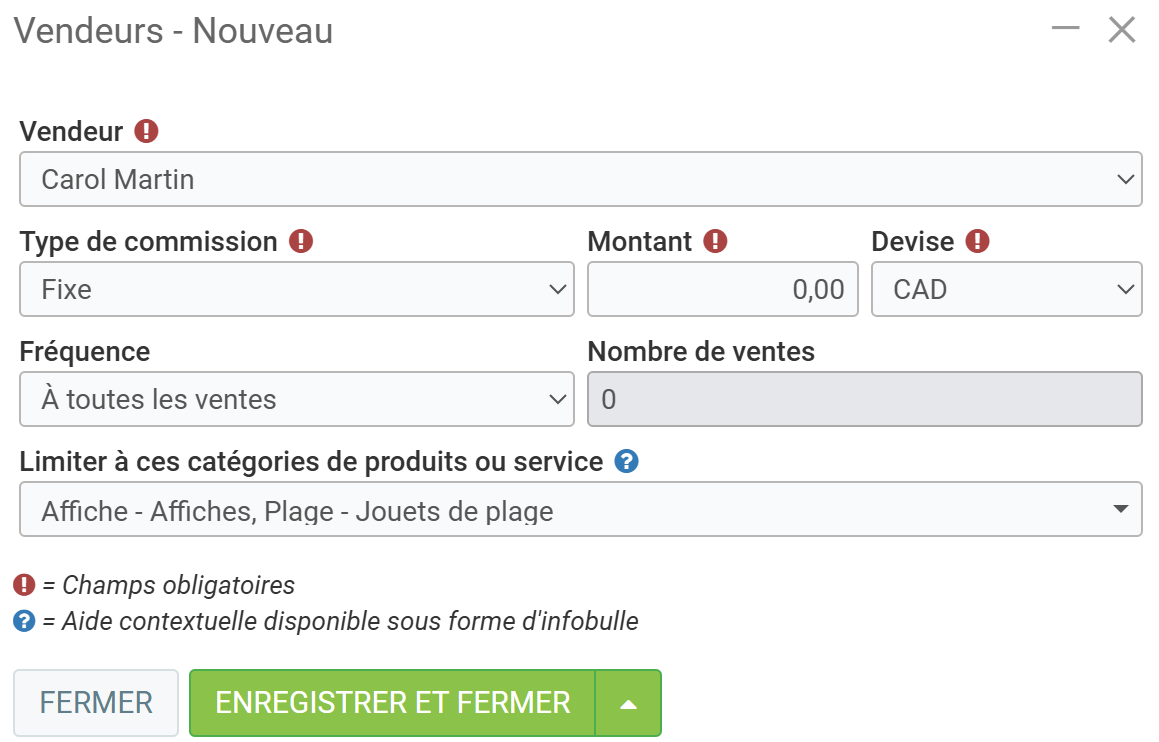The image size is (1159, 742).
Task: Minimize the Vendeurs - Nouveau dialog
Action: (1066, 30)
